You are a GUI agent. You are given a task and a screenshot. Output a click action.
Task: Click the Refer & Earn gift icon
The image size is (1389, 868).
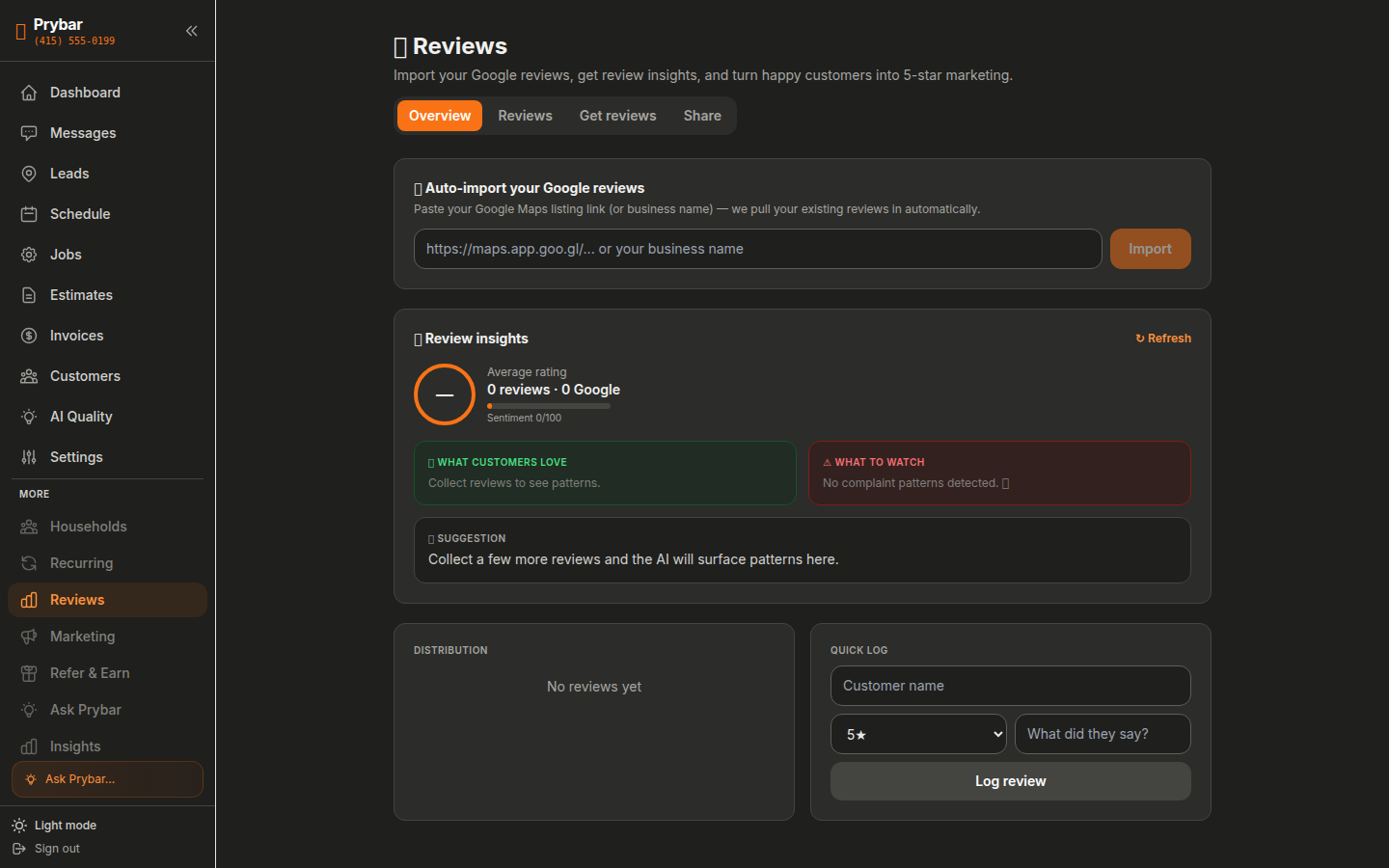point(29,673)
